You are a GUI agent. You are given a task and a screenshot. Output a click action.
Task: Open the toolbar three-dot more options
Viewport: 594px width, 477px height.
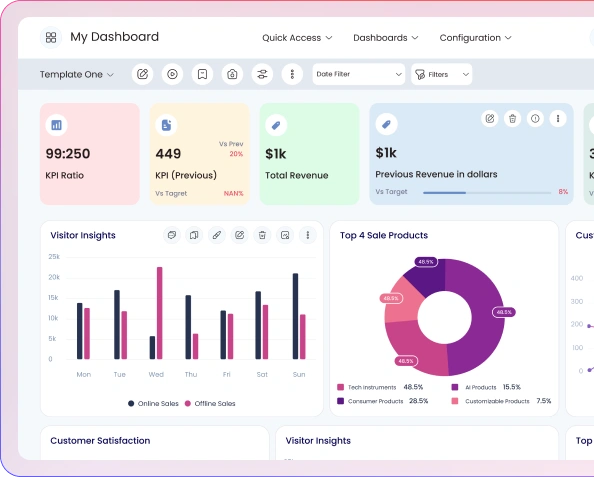292,74
